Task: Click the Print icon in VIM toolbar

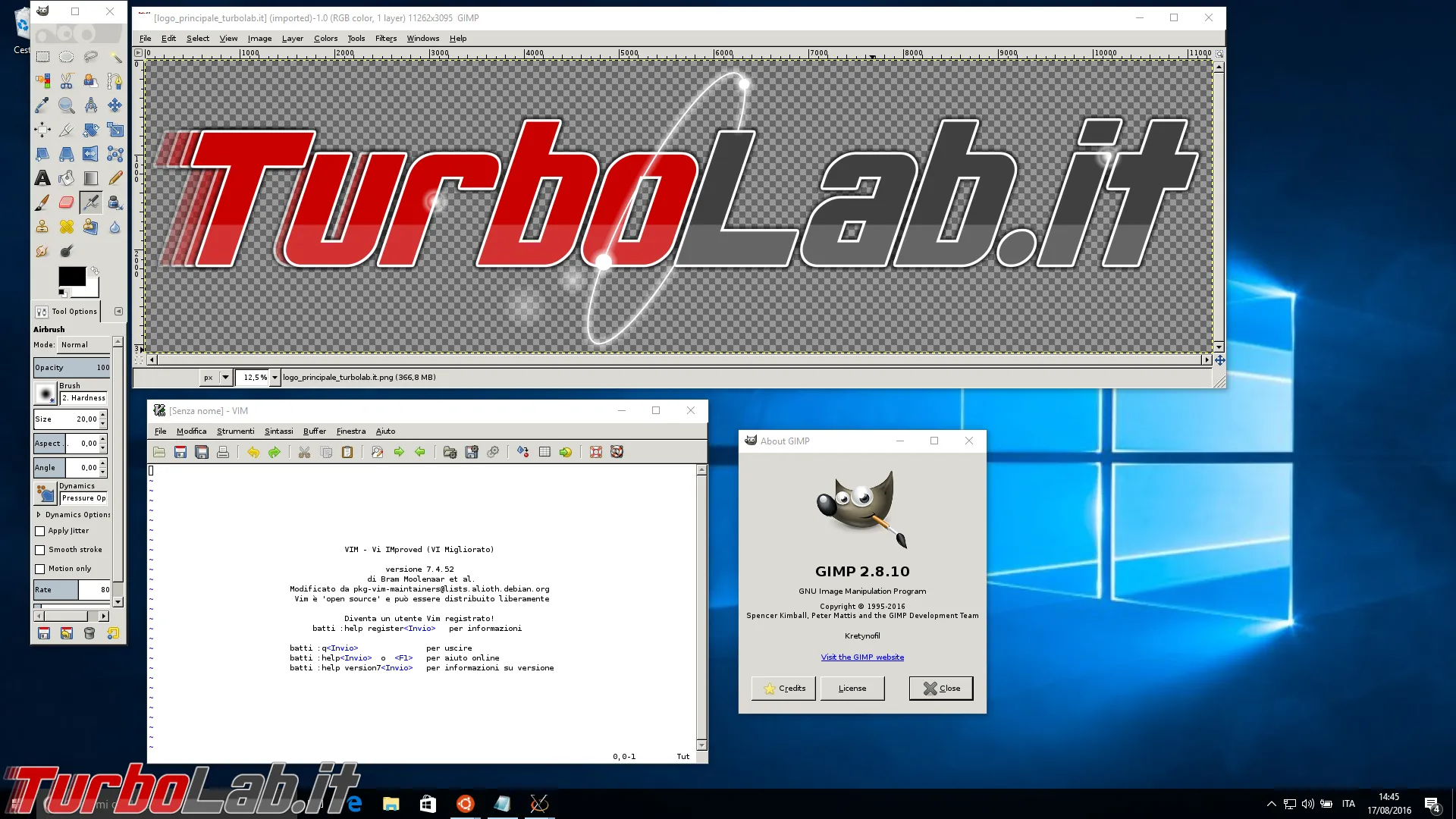Action: coord(223,452)
